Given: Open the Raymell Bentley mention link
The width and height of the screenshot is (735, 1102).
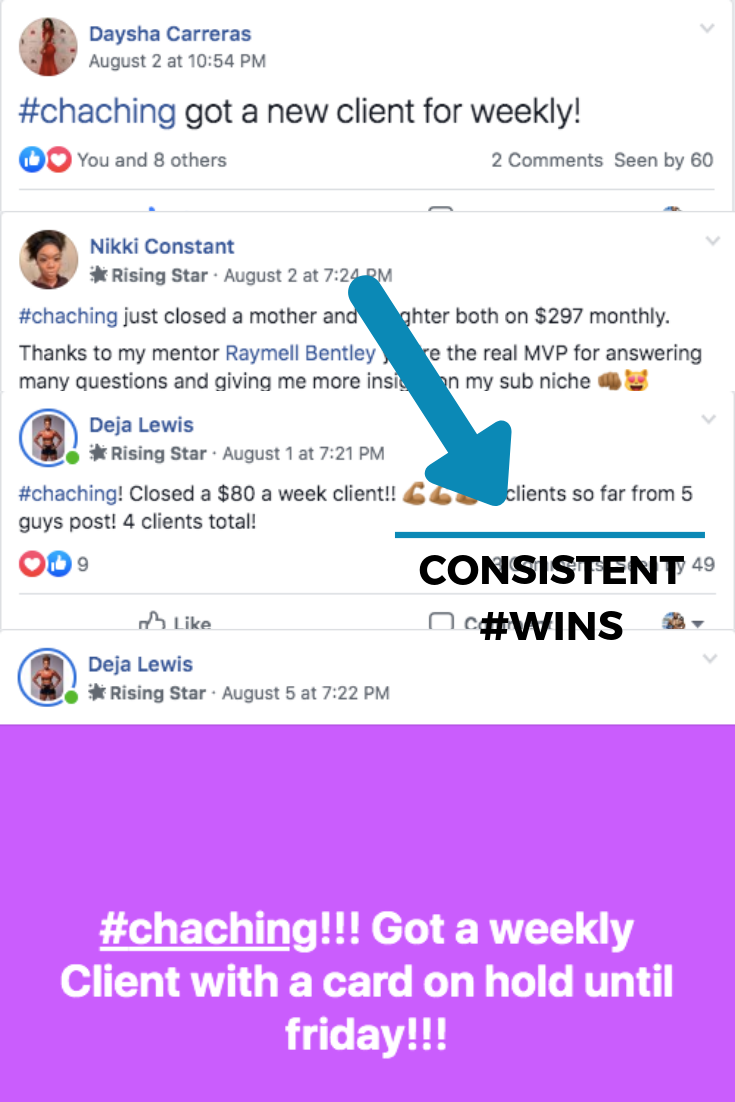Looking at the screenshot, I should [300, 353].
